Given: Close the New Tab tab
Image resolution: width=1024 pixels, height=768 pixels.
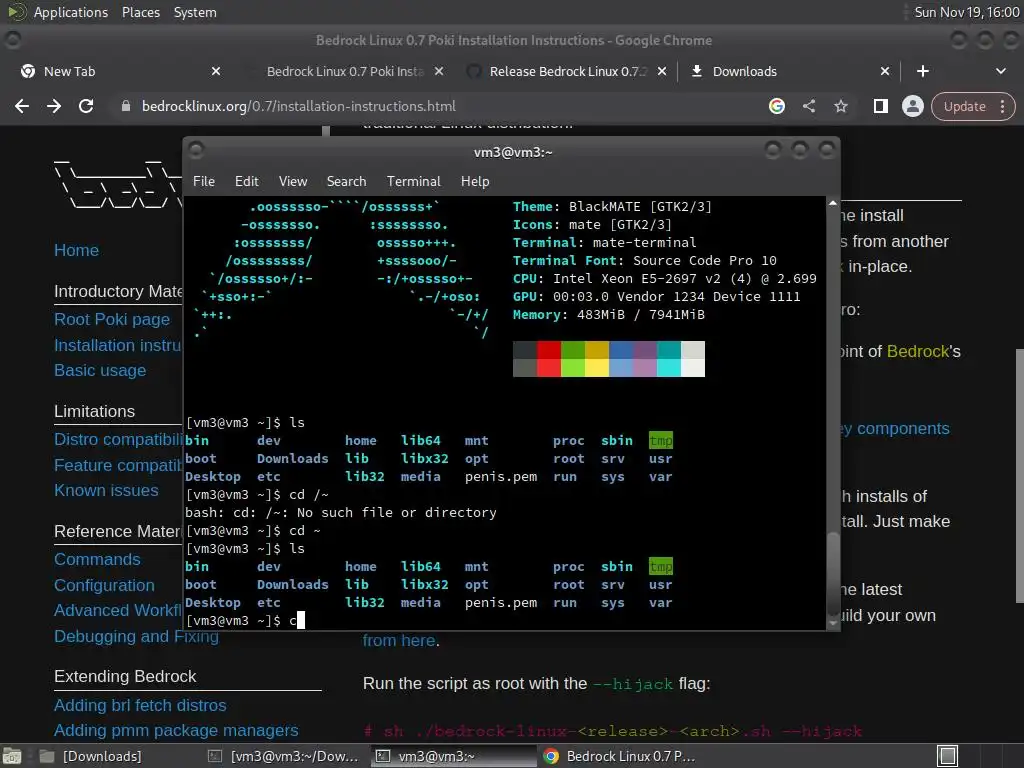Looking at the screenshot, I should [x=216, y=71].
